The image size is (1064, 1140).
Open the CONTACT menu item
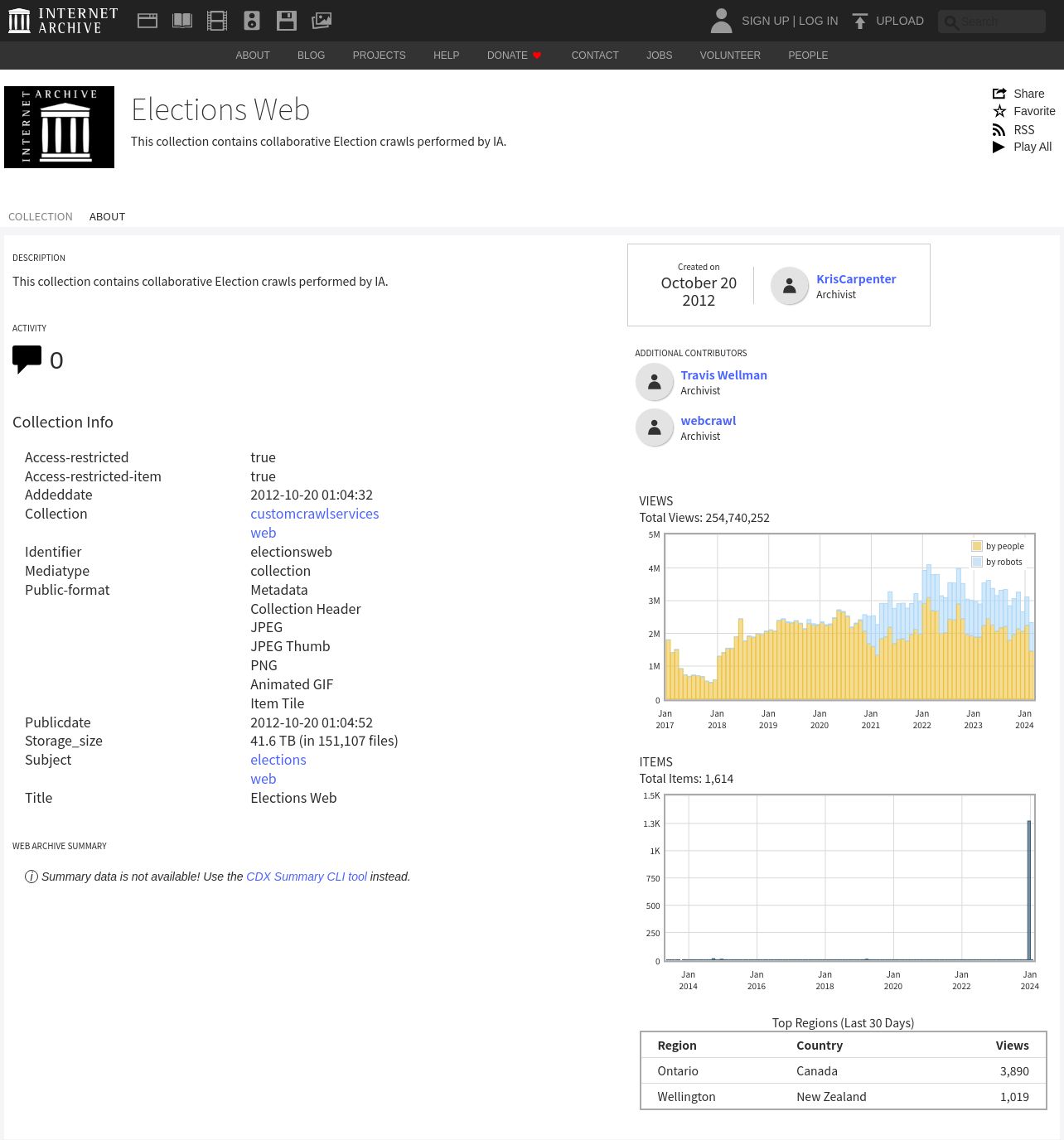click(x=595, y=56)
